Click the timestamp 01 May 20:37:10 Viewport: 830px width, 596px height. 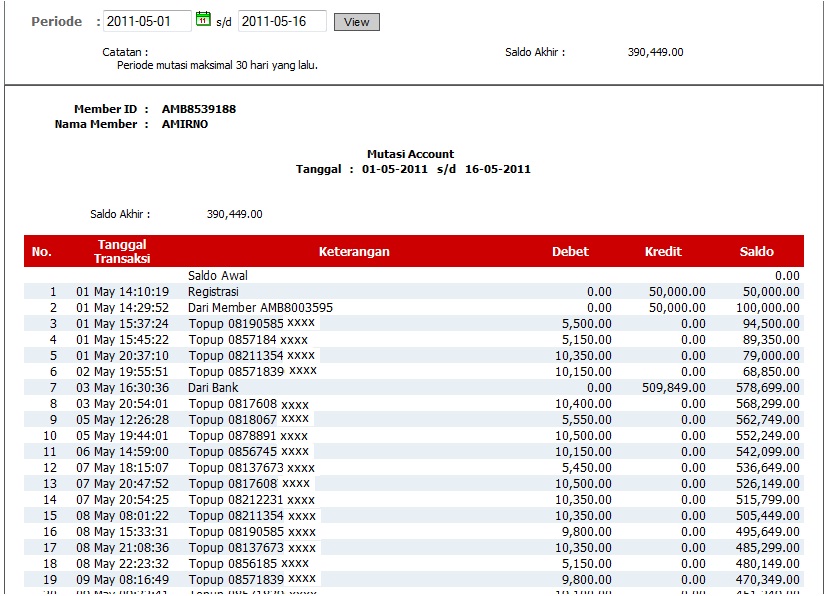pos(122,356)
